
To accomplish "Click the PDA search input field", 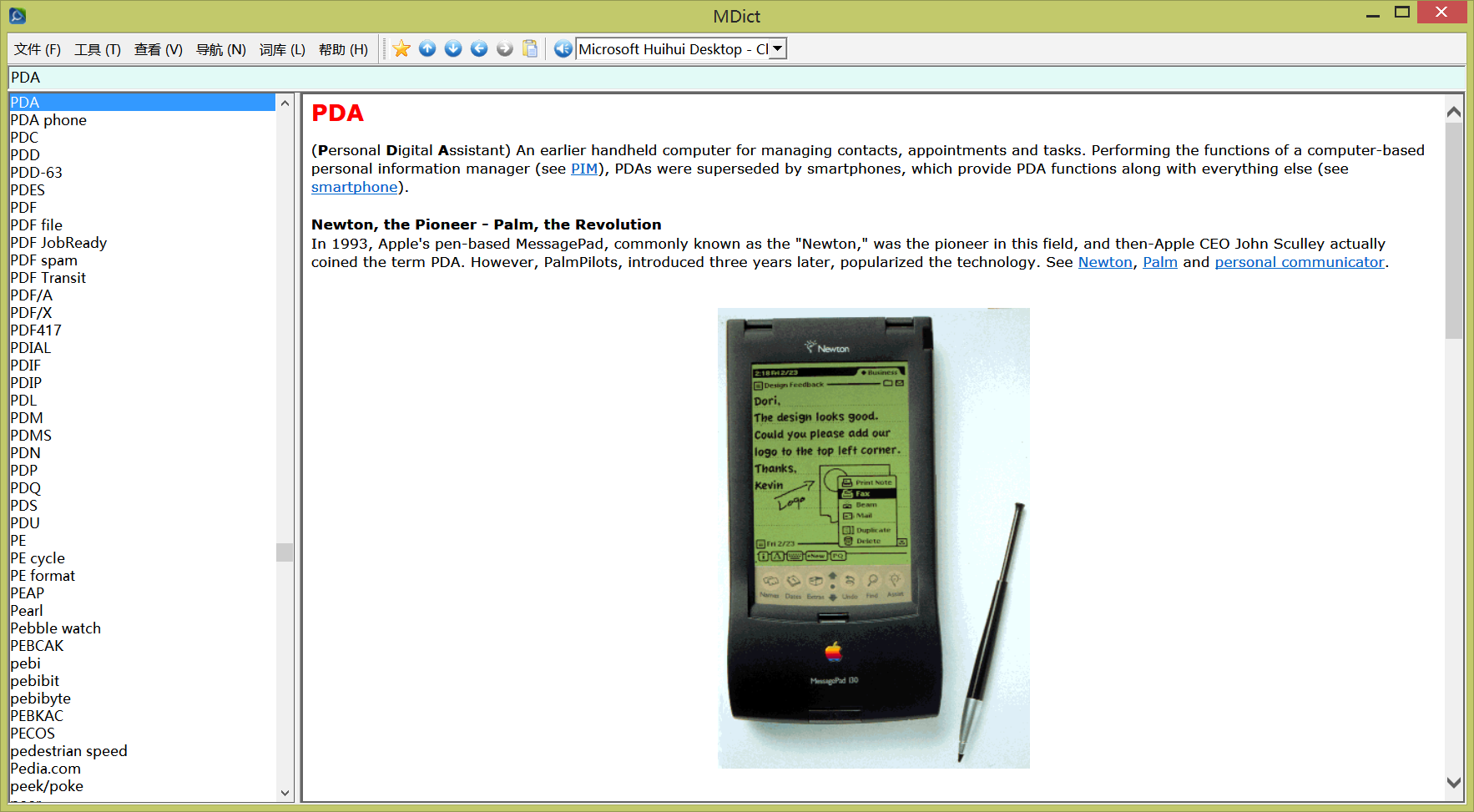I will (x=736, y=78).
